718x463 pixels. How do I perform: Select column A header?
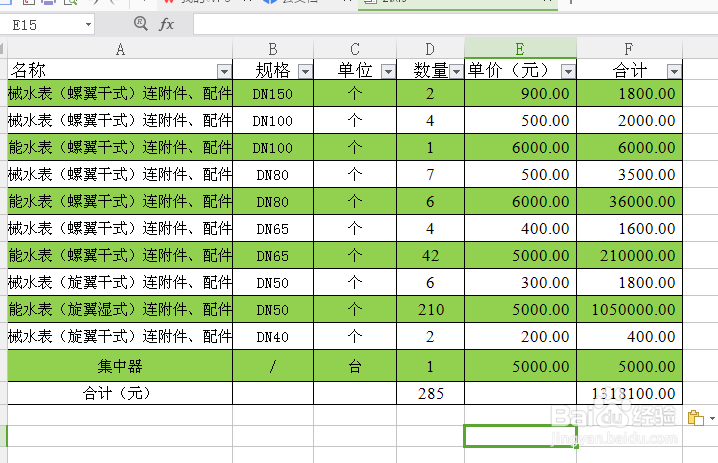[120, 49]
